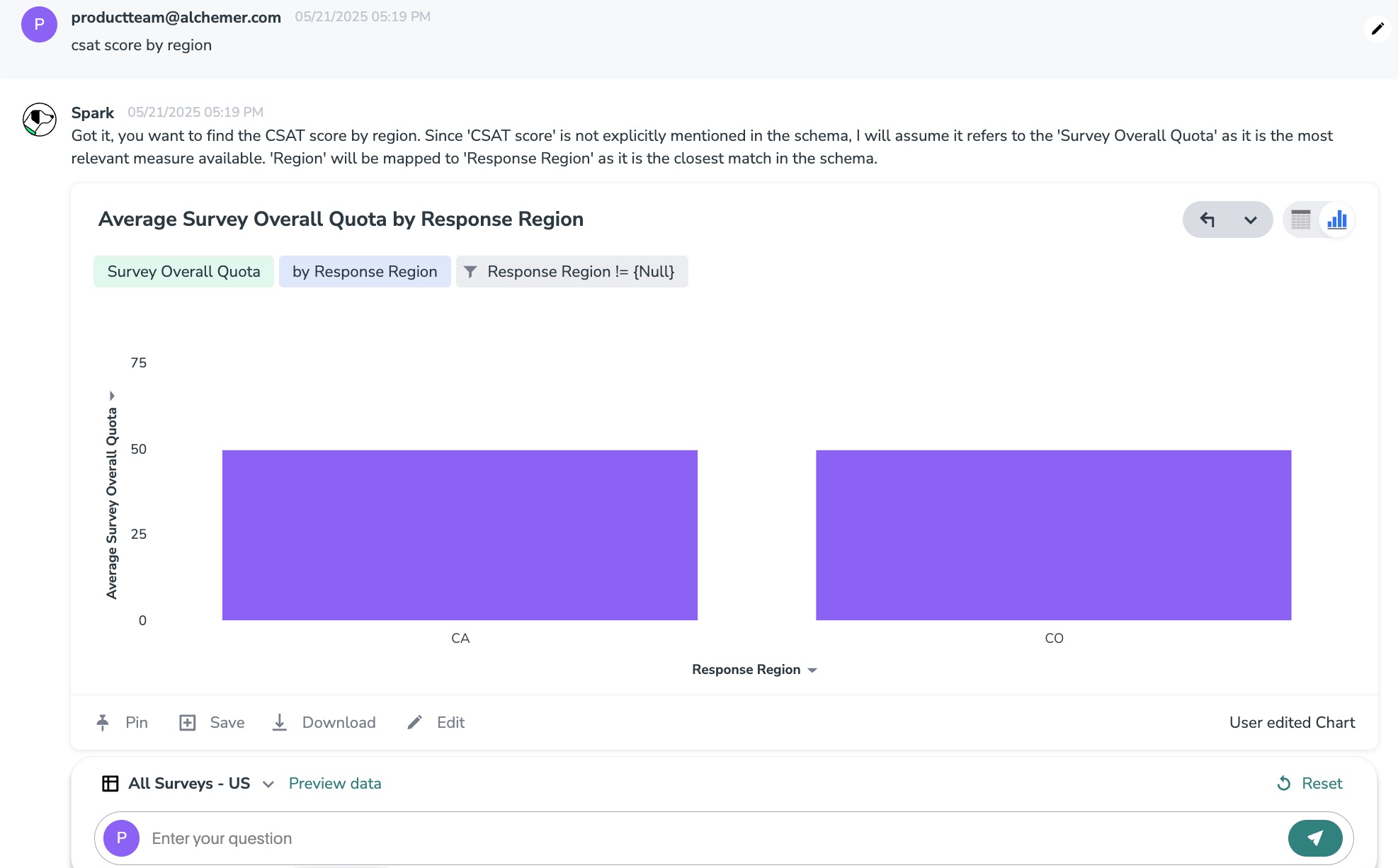Expand chevron next to undo arrow
1398x868 pixels.
tap(1250, 219)
